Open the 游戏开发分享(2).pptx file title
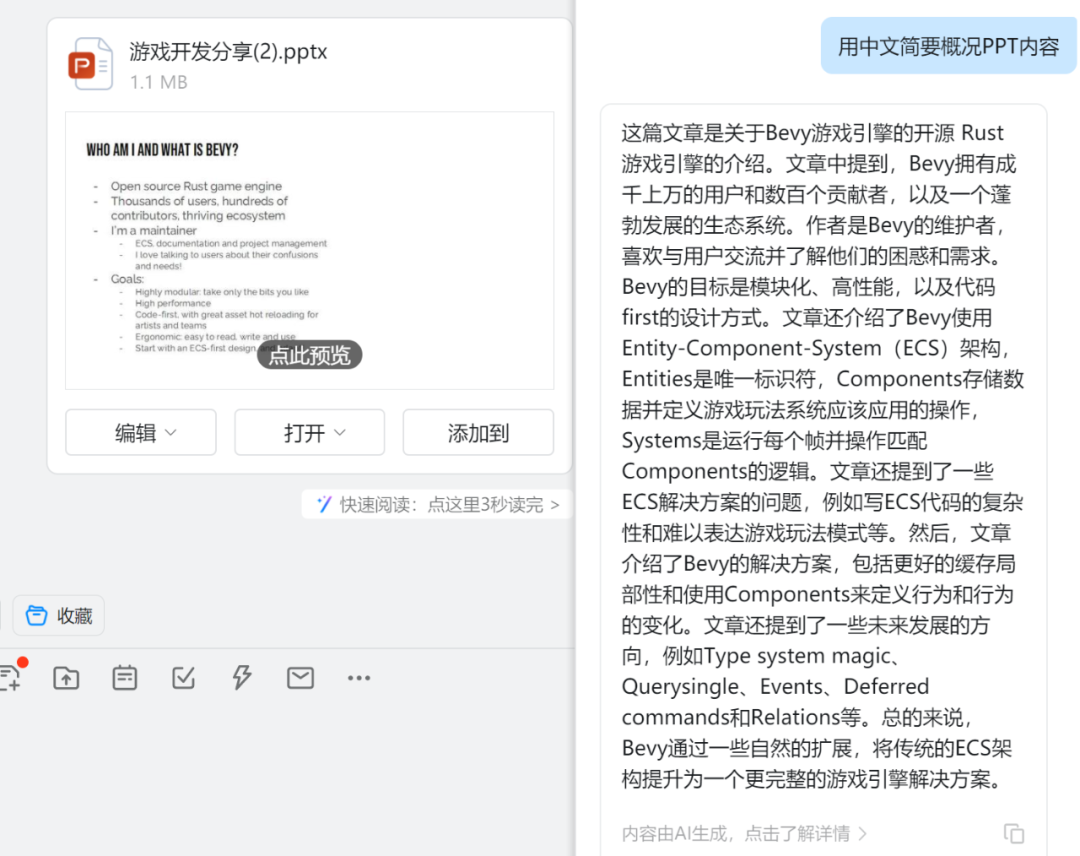 click(228, 52)
